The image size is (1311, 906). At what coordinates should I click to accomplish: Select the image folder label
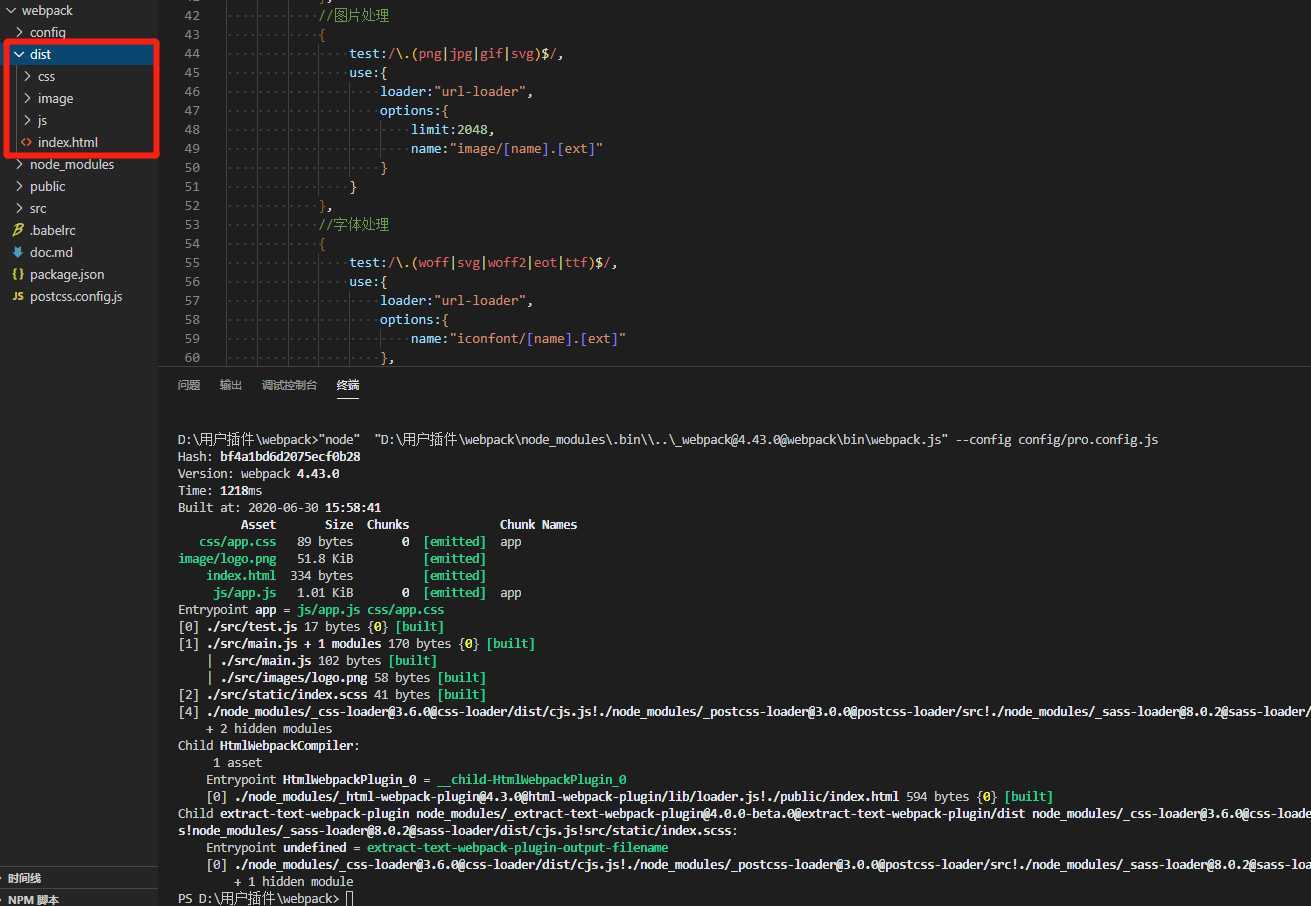(55, 99)
